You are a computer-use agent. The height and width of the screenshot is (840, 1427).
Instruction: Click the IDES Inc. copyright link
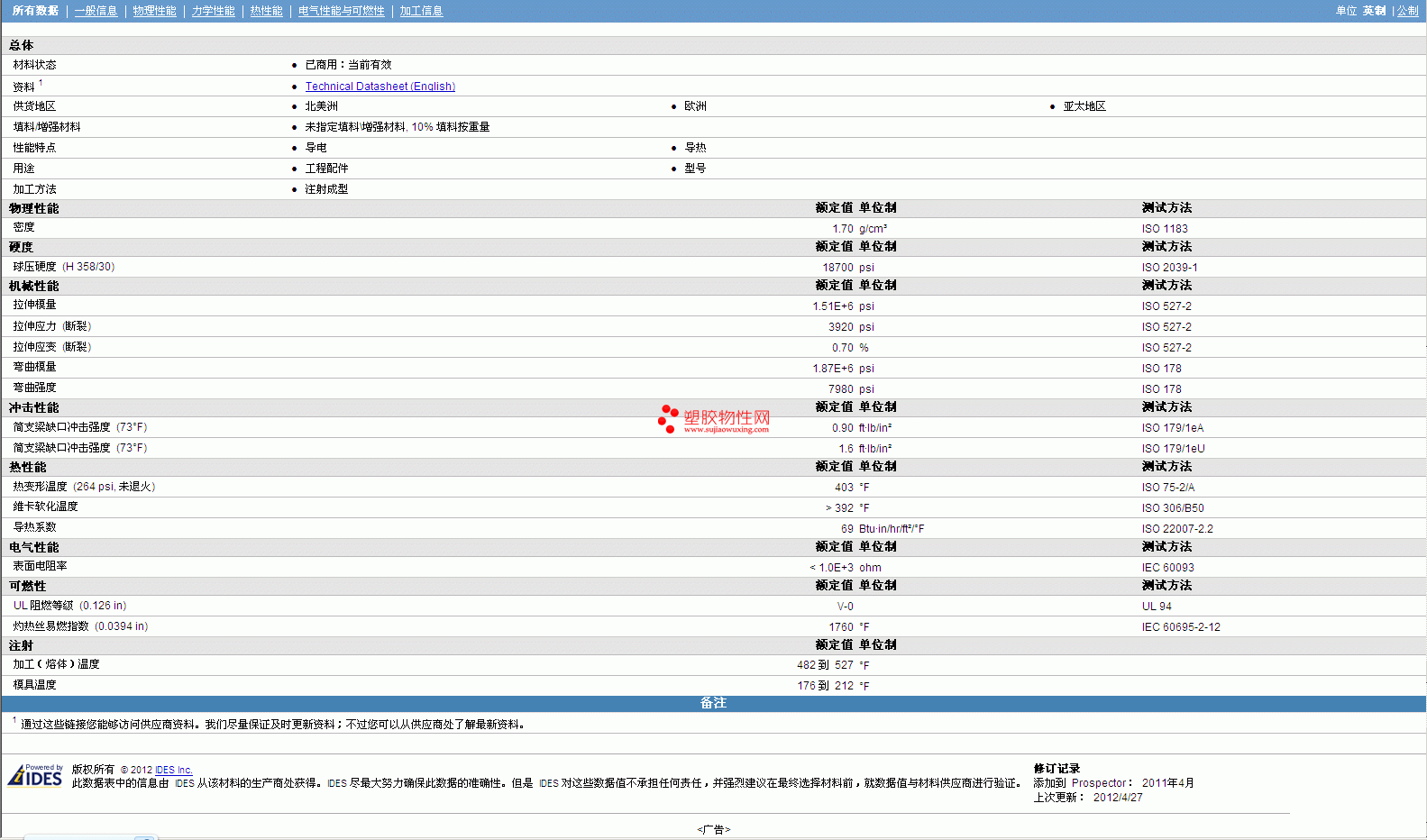[173, 770]
